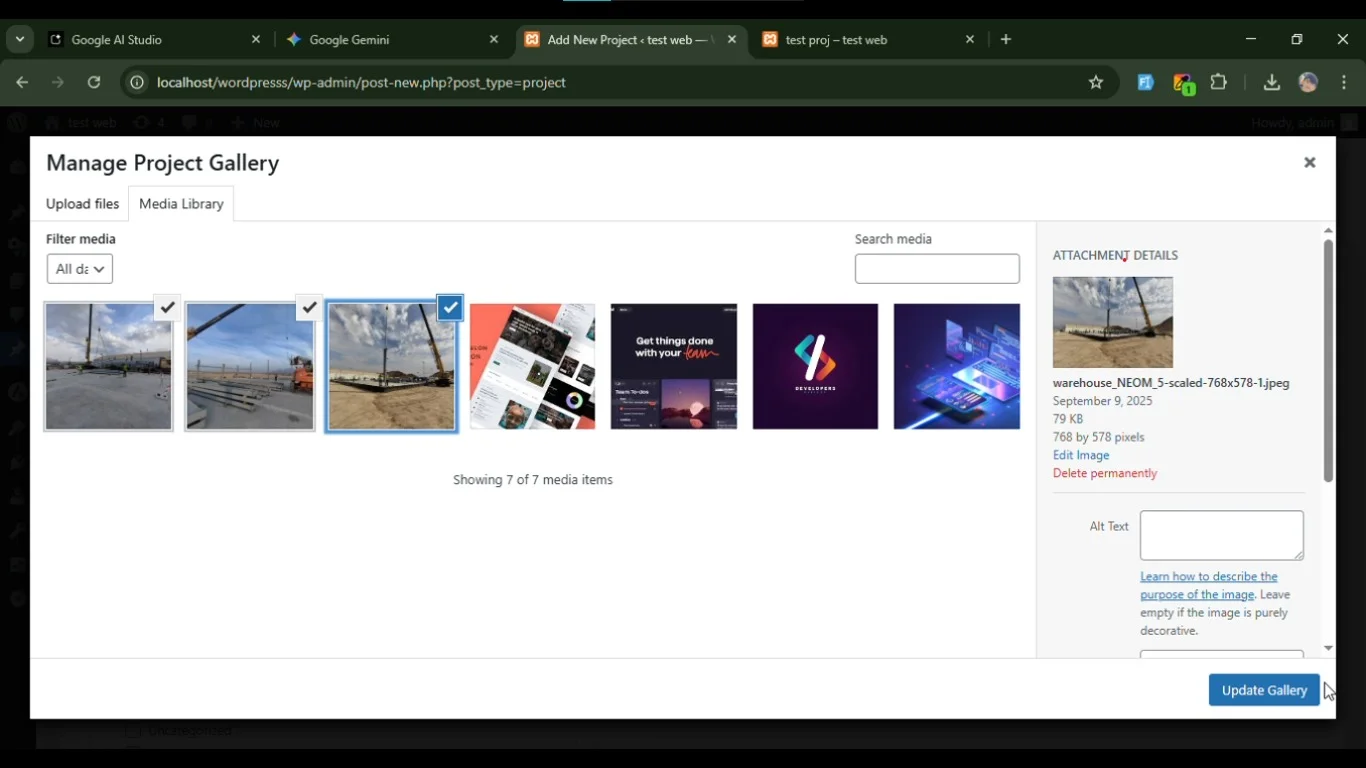Click the attachment details preview image
Image resolution: width=1366 pixels, height=768 pixels.
point(1113,322)
